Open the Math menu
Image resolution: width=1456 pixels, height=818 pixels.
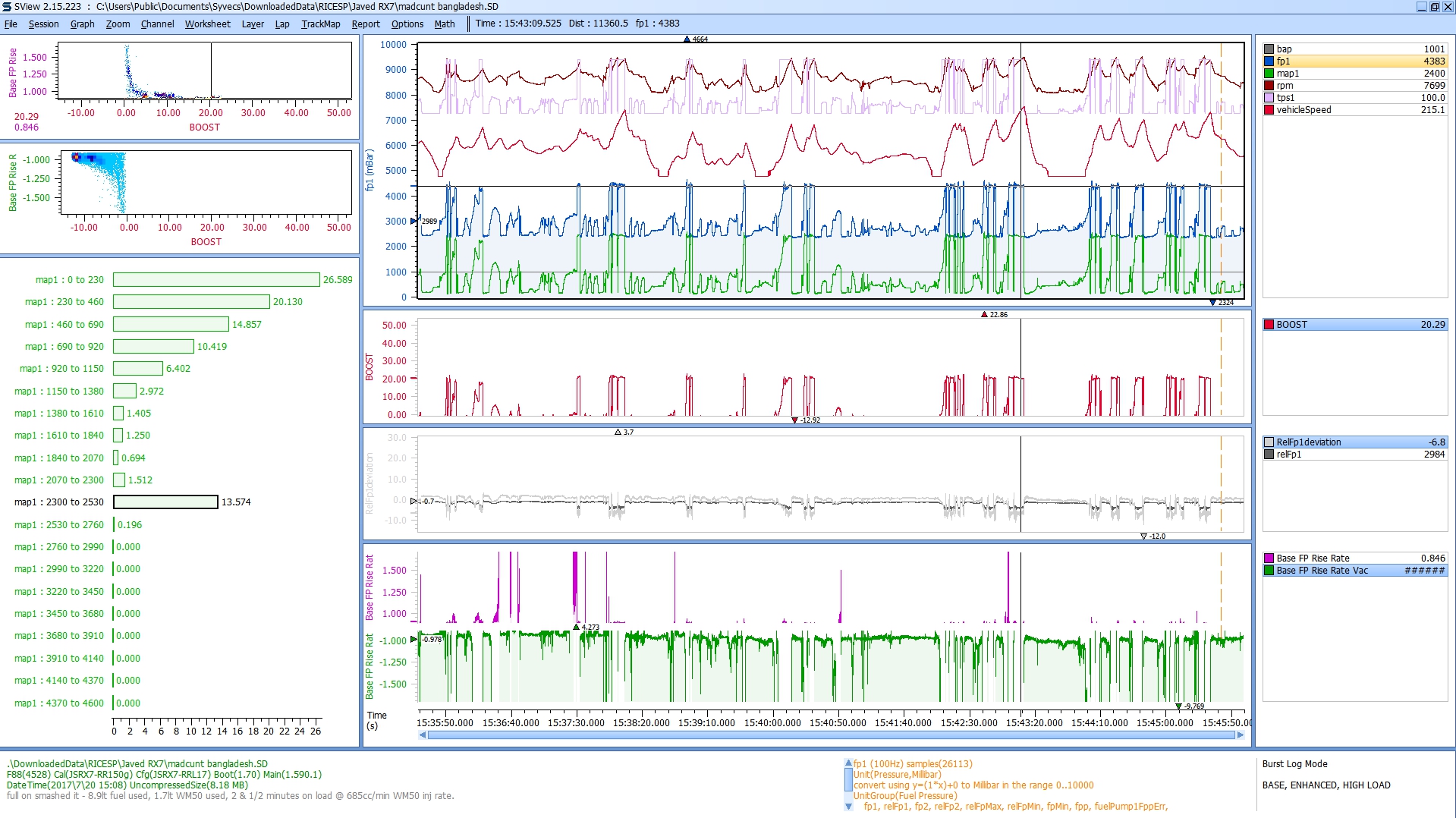point(444,24)
